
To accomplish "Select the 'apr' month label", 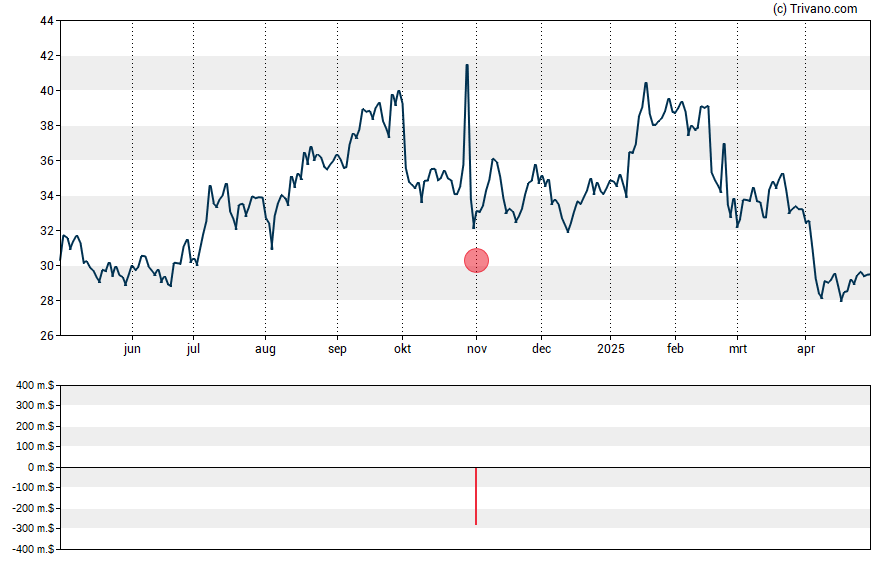I will (x=806, y=349).
